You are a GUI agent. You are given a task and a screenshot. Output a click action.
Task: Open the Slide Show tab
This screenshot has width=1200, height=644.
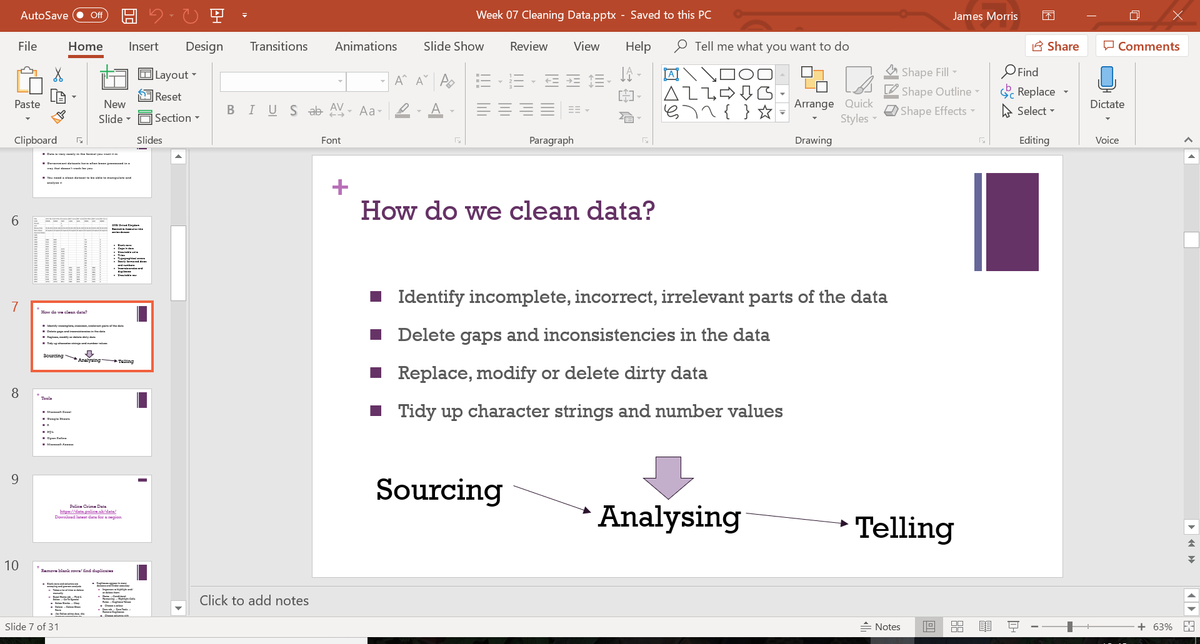[x=453, y=46]
